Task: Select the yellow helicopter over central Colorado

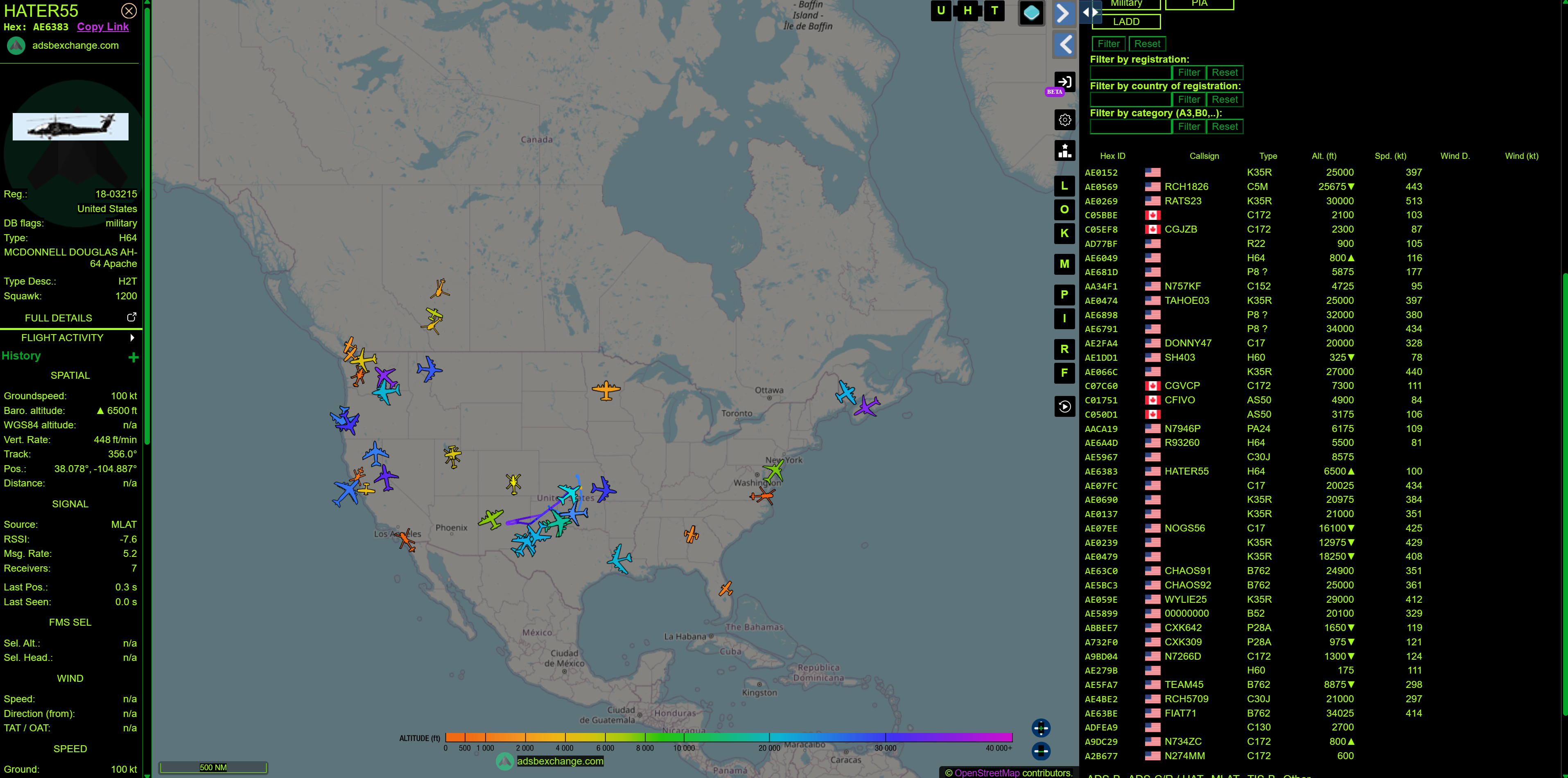Action: (513, 484)
